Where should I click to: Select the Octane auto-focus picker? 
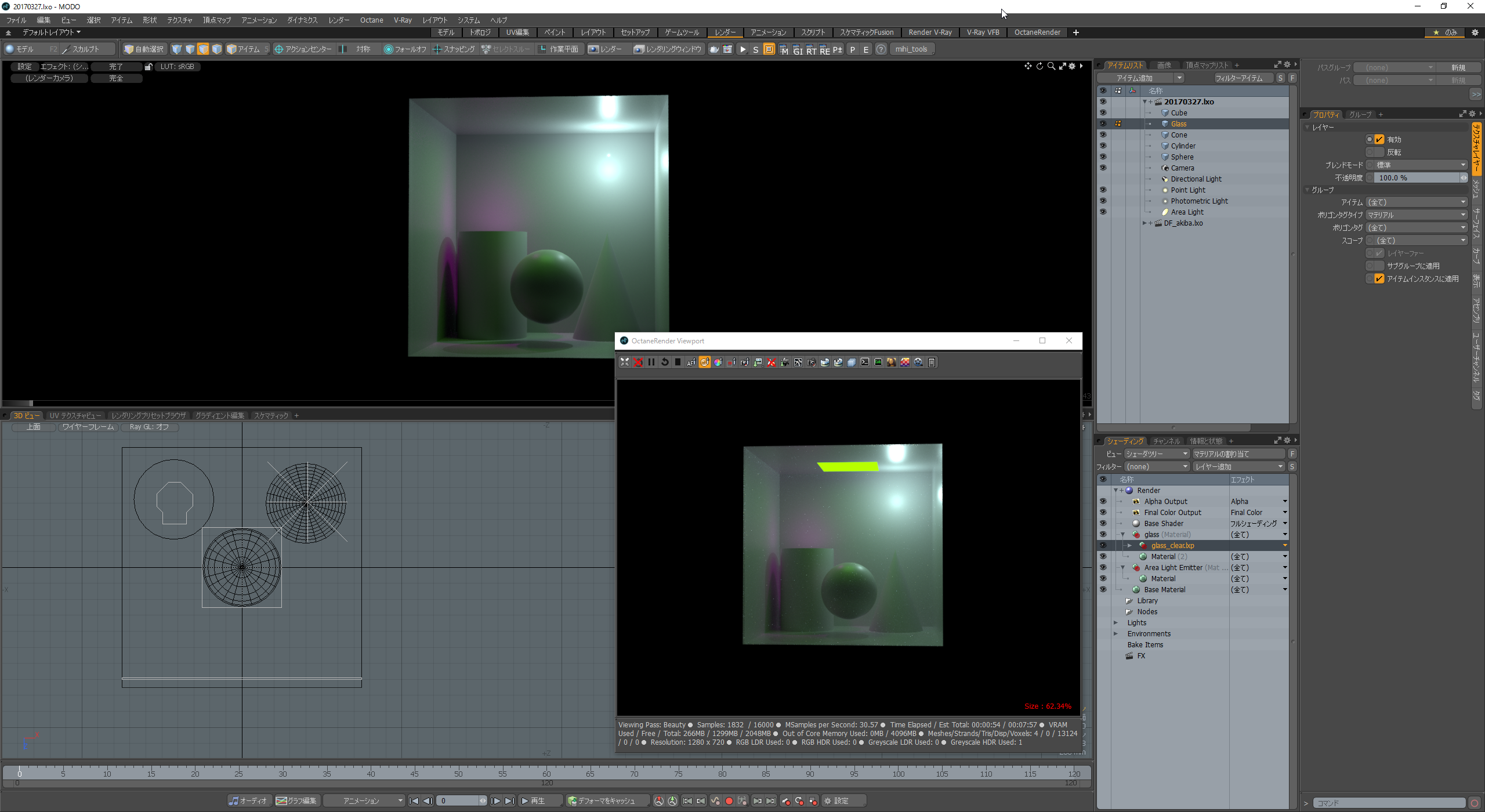[x=691, y=362]
